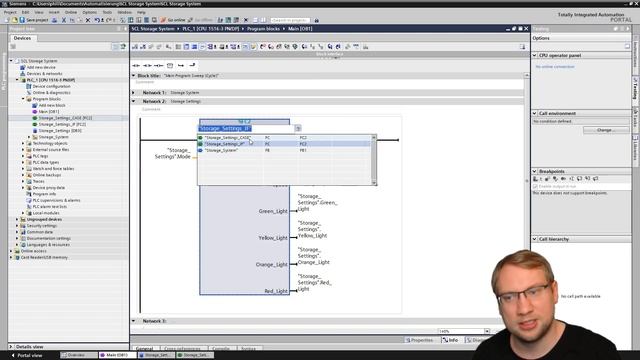Viewport: 640px width, 360px height.
Task: Open PLC supervisions & alarms
Action: click(x=56, y=200)
